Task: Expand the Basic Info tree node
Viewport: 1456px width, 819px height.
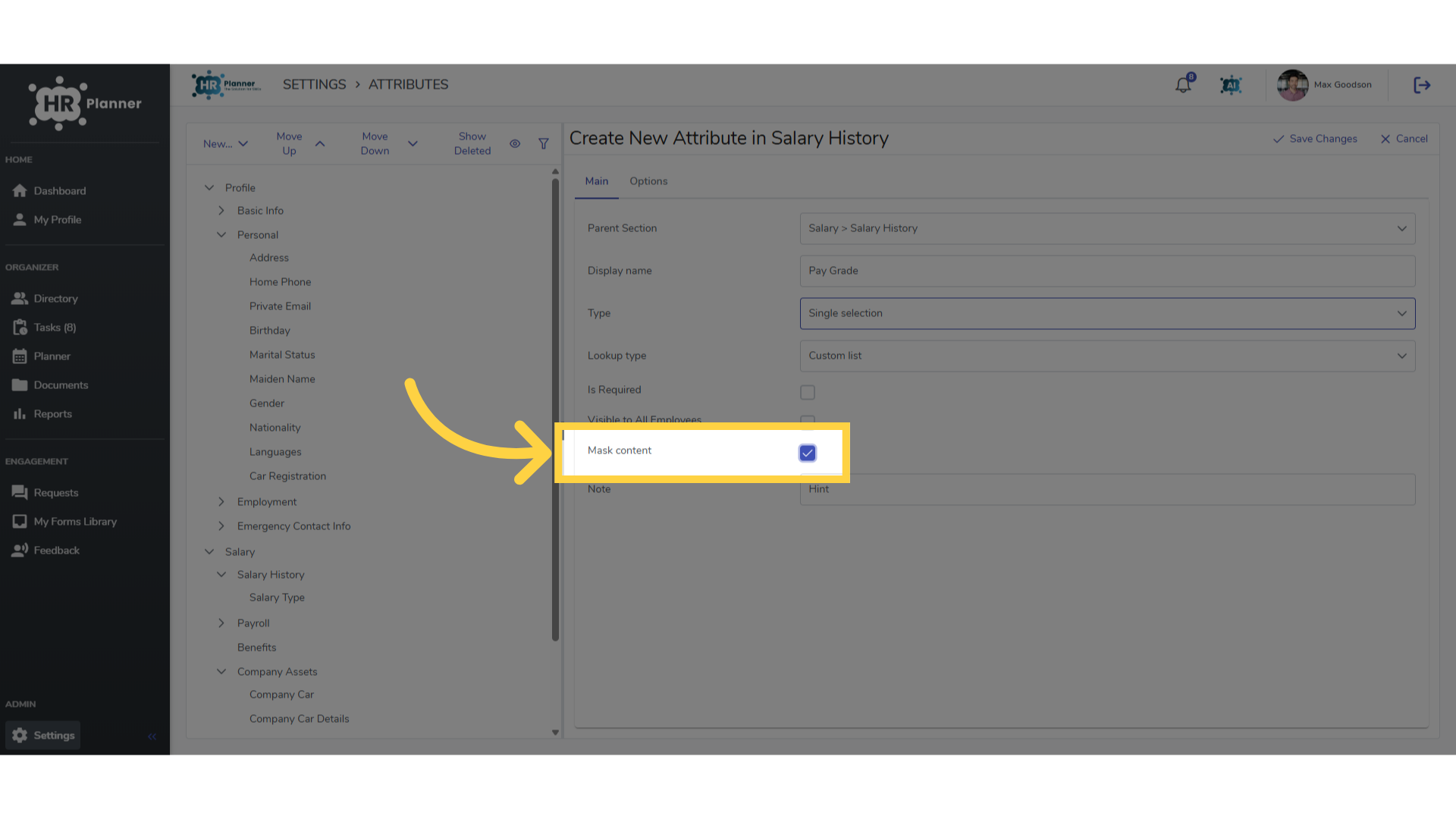Action: (x=221, y=210)
